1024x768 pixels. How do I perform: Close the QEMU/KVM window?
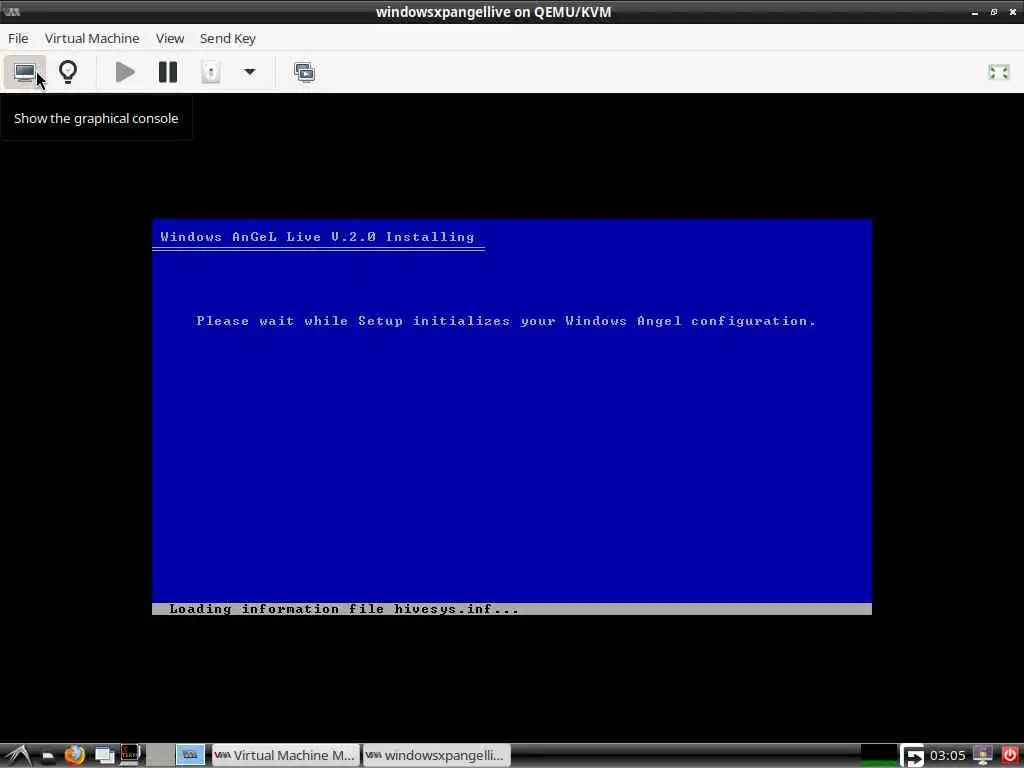coord(1013,12)
